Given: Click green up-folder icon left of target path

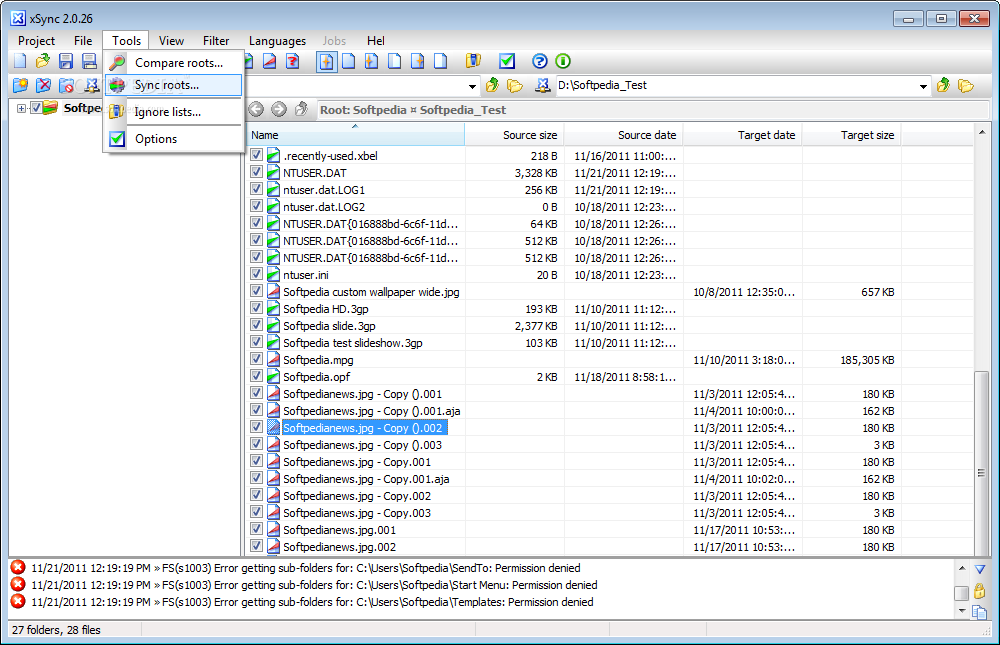Looking at the screenshot, I should pyautogui.click(x=492, y=85).
